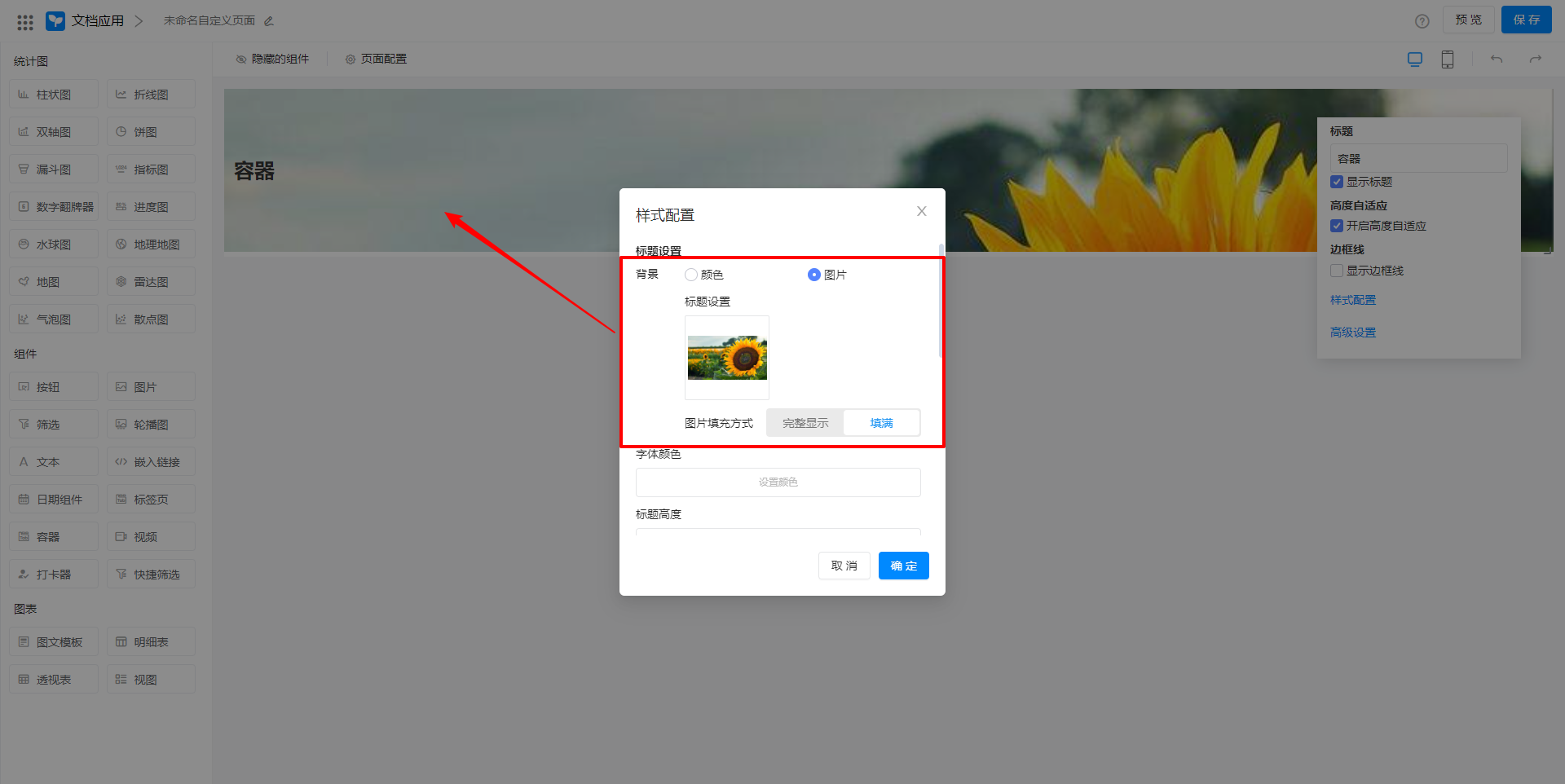1565x784 pixels.
Task: Disable 开启高度自适应 option
Action: click(x=1337, y=226)
